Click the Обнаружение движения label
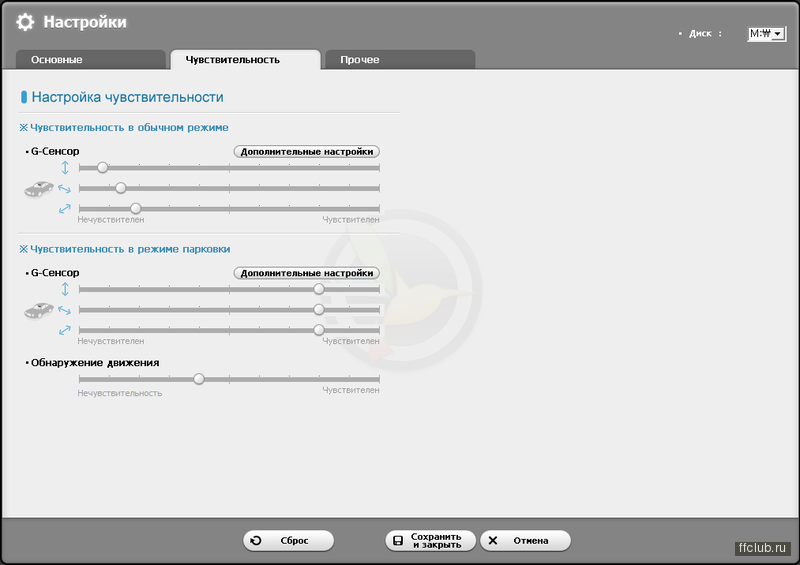Screen dimensions: 800x565 (95, 363)
